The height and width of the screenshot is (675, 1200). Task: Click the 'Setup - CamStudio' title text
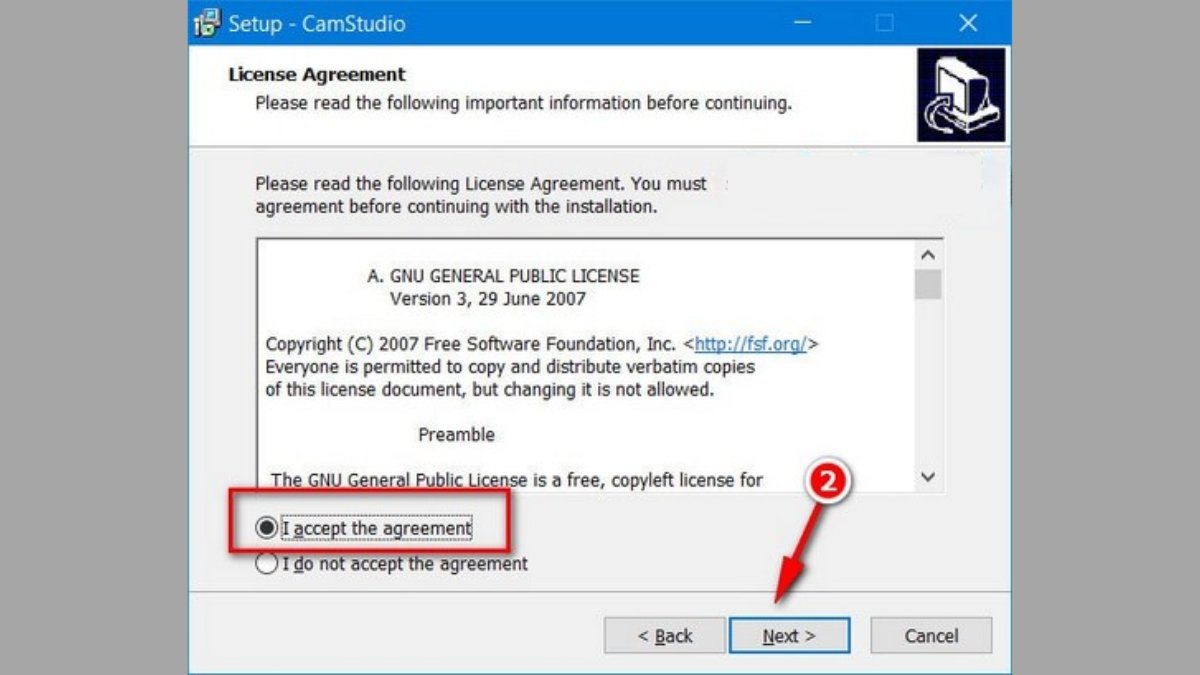click(316, 23)
